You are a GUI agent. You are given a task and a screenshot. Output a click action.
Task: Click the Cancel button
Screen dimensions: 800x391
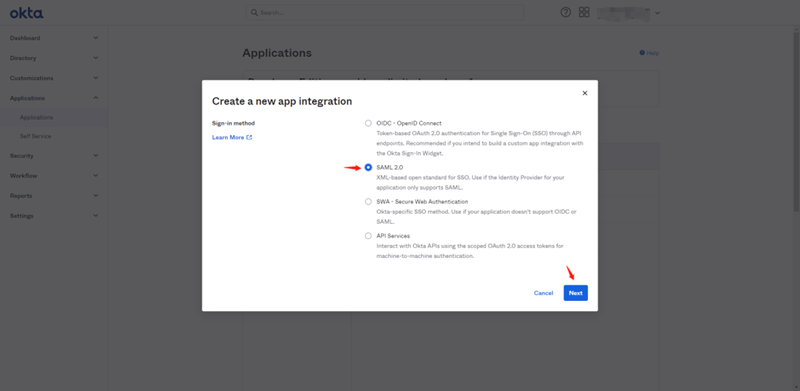(543, 293)
